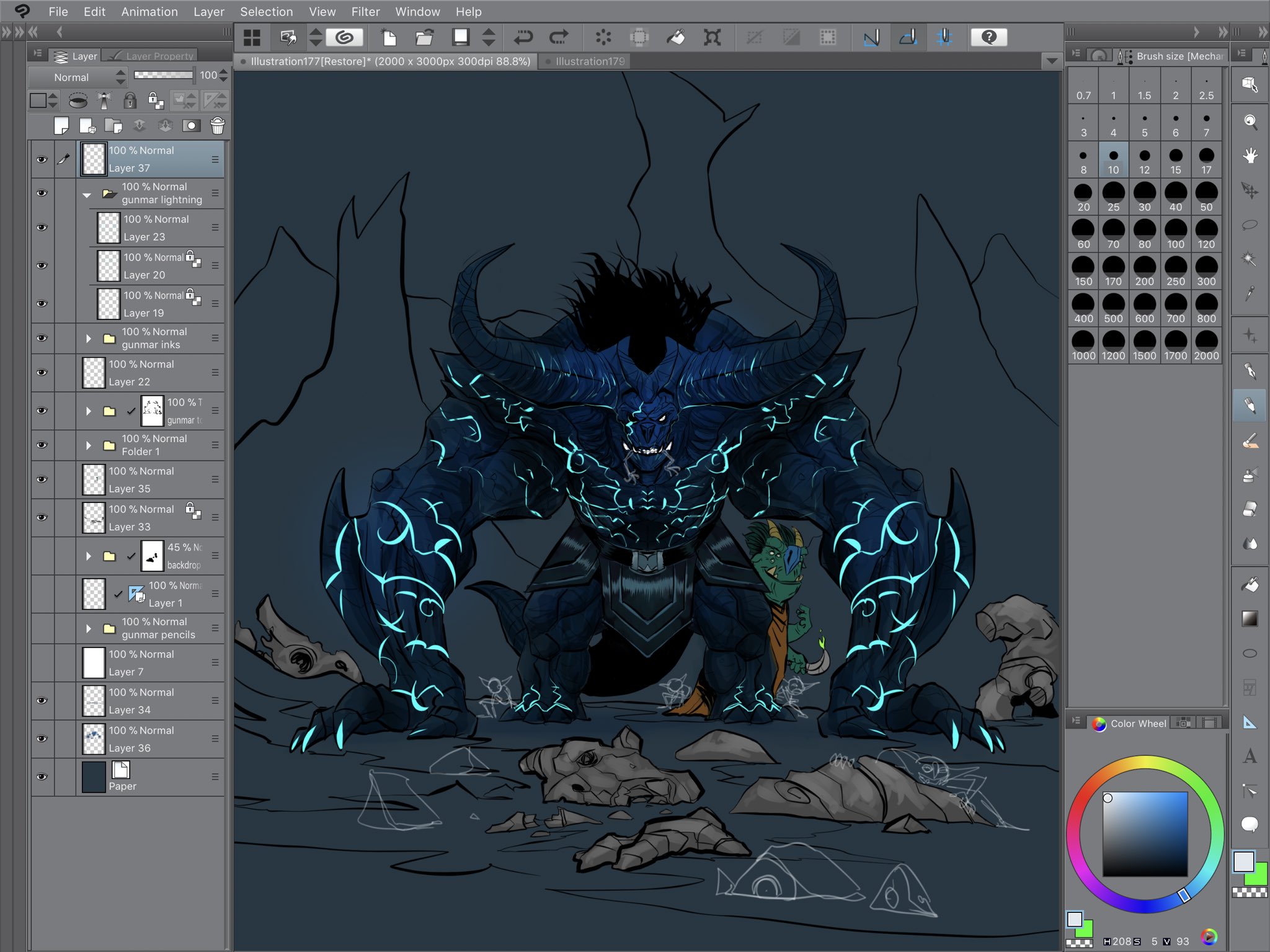This screenshot has width=1270, height=952.
Task: Choose brush size 2000
Action: 1207,347
